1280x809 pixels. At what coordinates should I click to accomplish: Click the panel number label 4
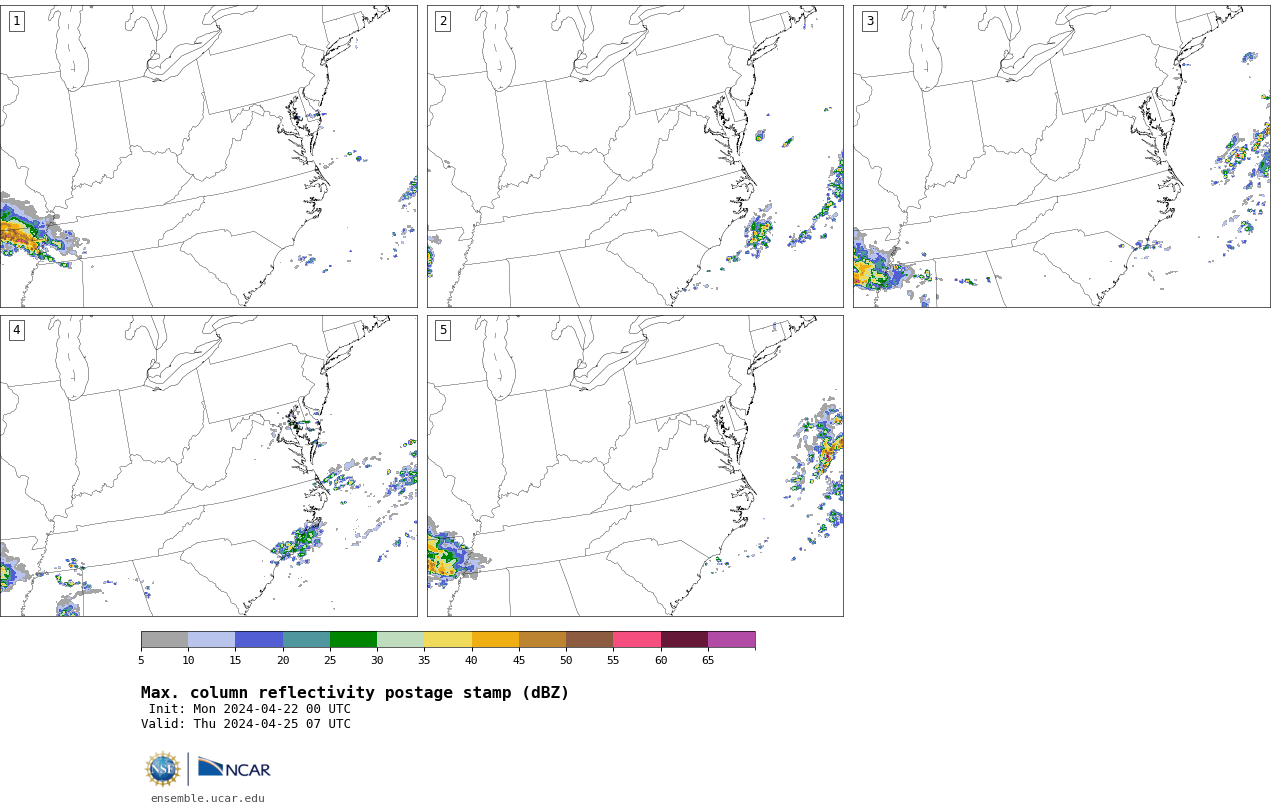coord(16,330)
